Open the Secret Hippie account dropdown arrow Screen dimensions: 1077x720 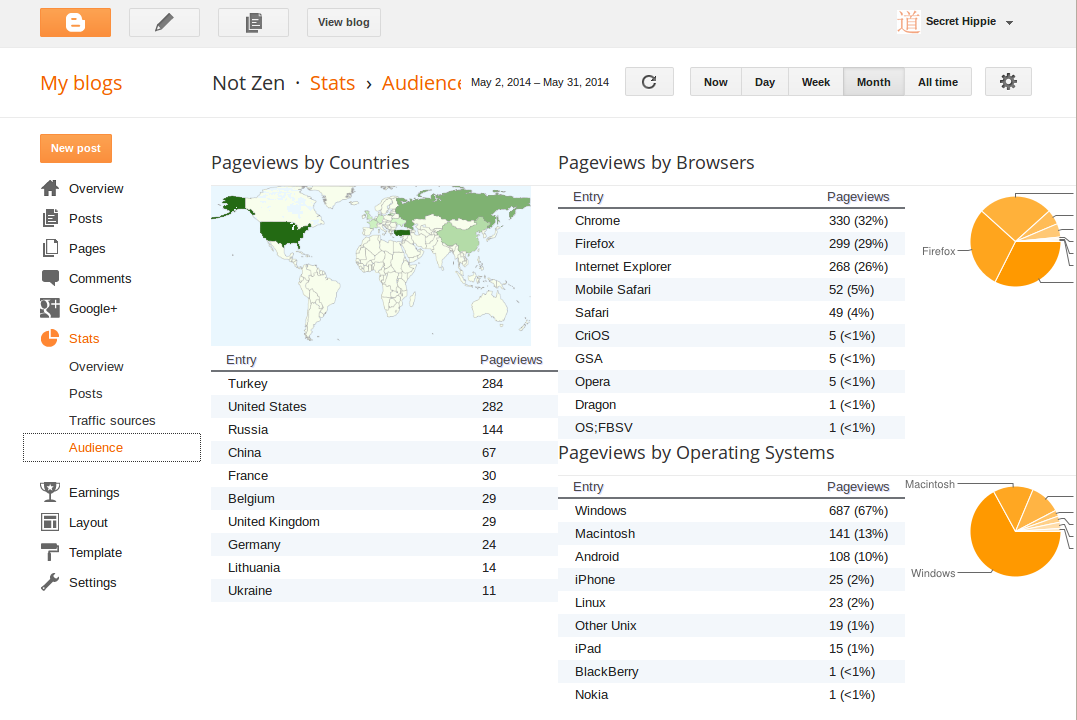point(1009,23)
